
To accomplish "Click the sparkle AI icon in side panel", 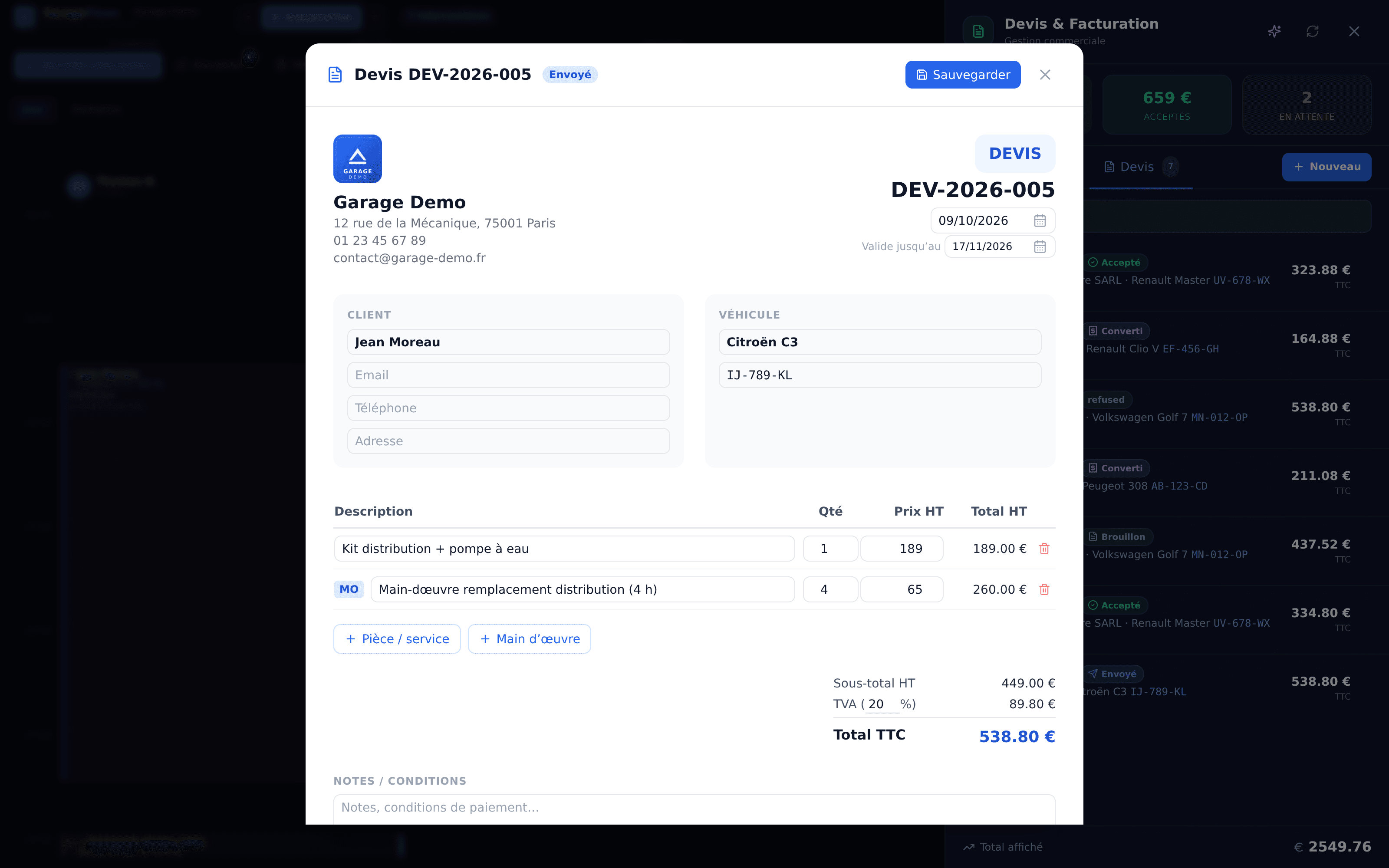I will [x=1274, y=31].
